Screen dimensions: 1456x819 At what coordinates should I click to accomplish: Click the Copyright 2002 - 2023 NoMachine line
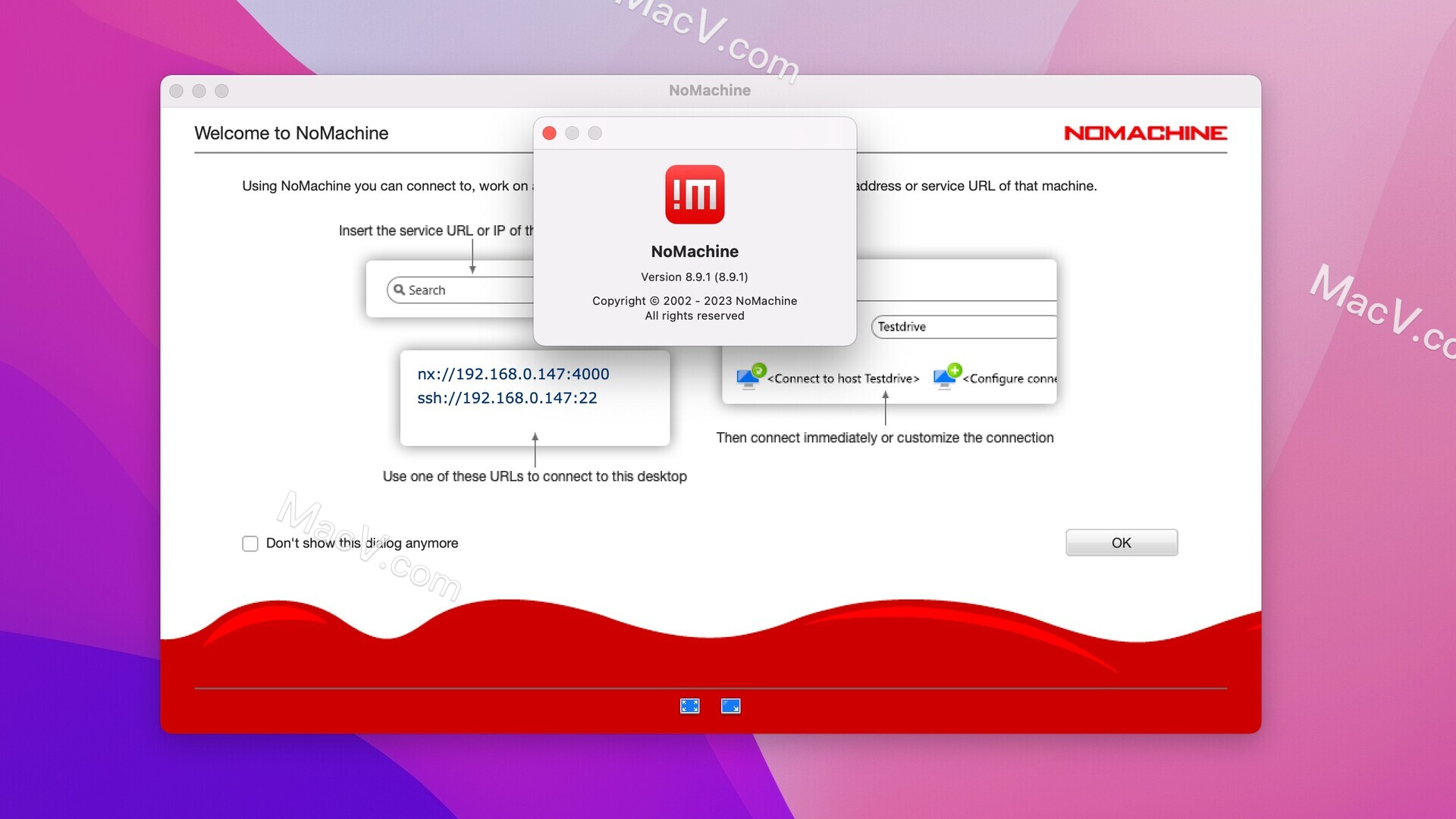[695, 301]
